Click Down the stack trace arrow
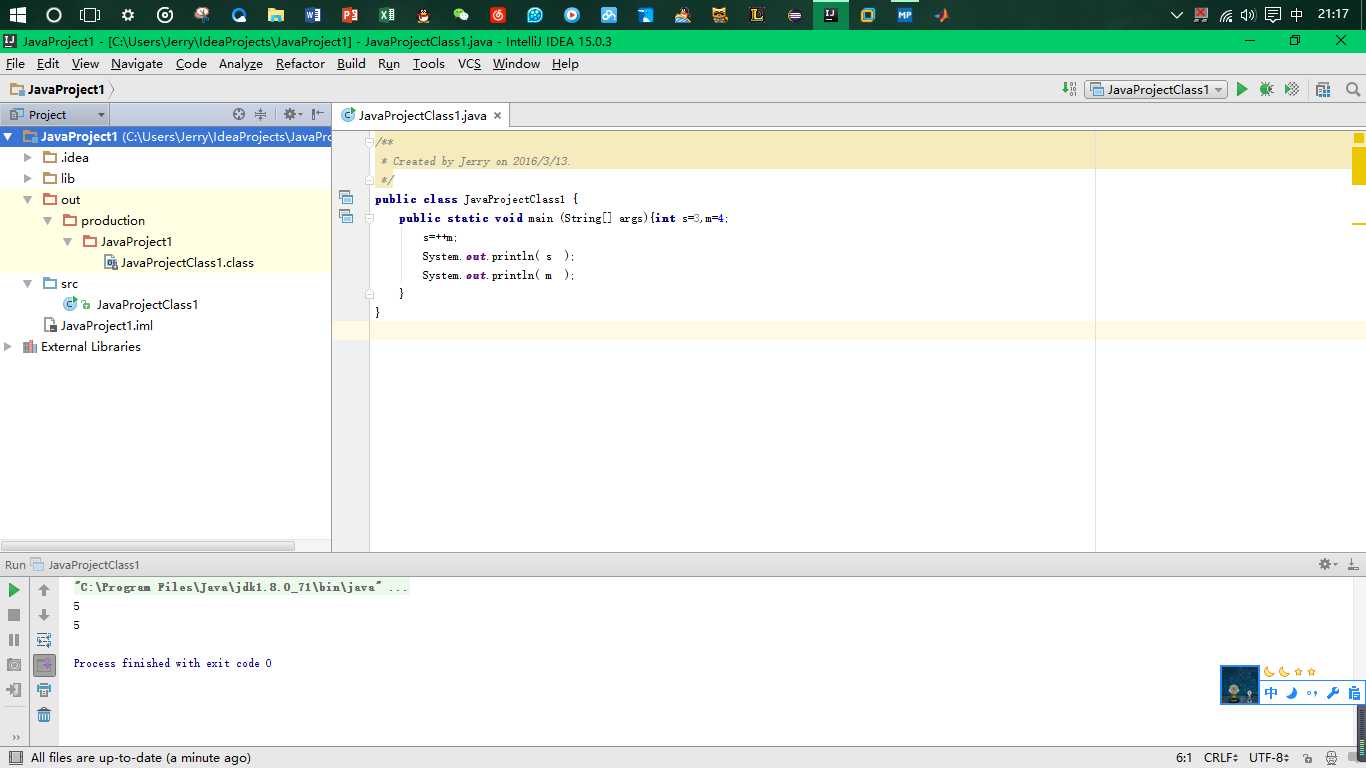 coord(44,615)
